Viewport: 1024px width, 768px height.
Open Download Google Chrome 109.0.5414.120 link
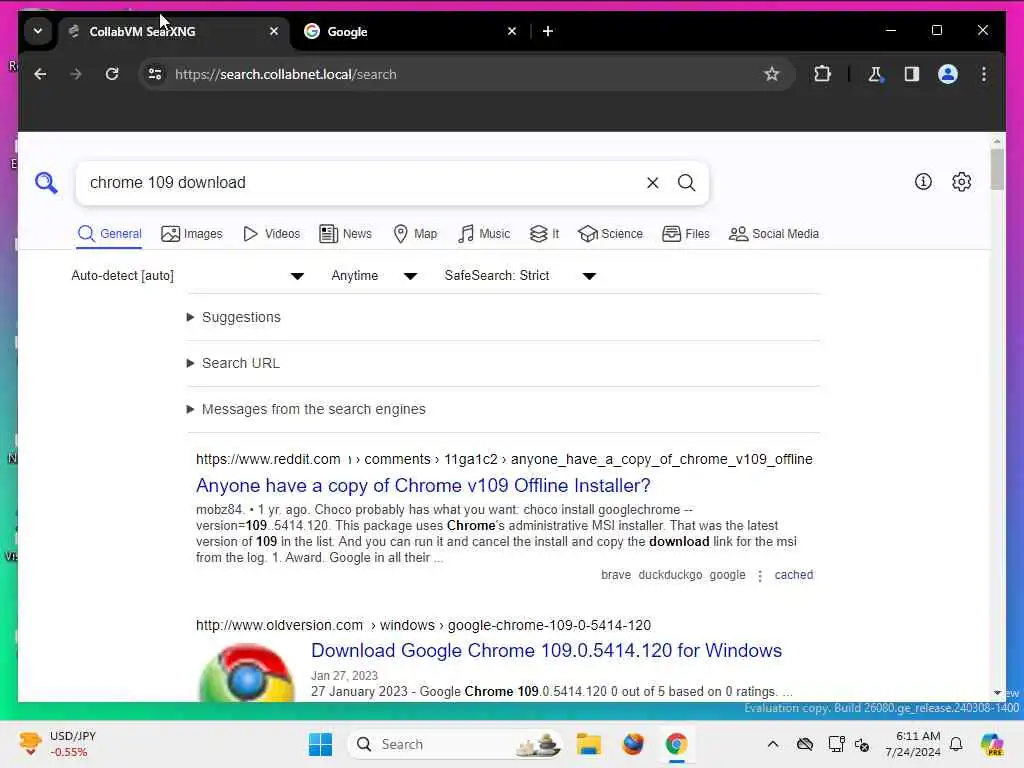coord(546,650)
